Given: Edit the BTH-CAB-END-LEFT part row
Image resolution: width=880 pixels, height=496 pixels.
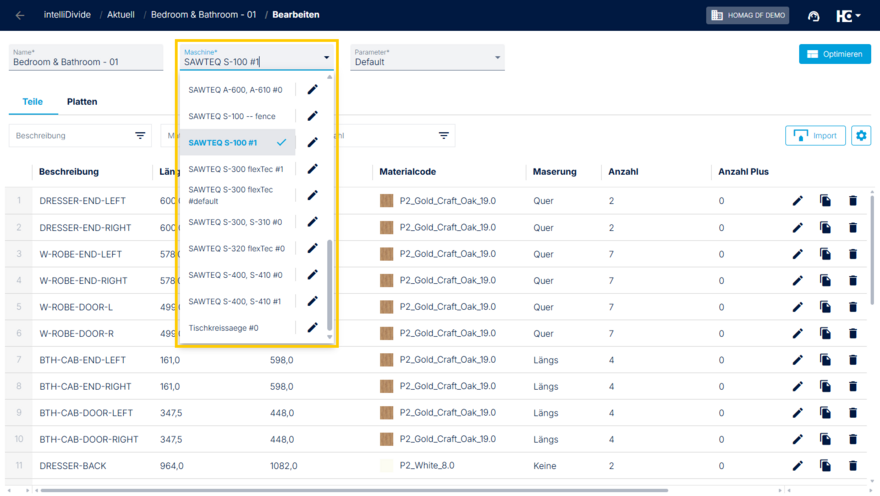Looking at the screenshot, I should pyautogui.click(x=798, y=360).
